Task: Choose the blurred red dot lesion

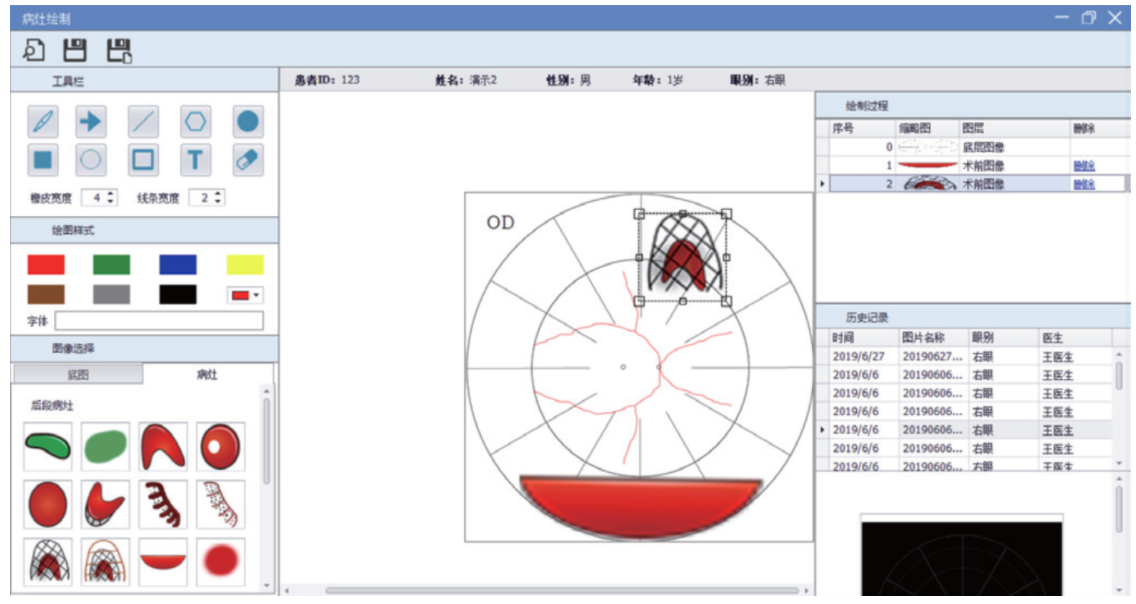Action: [220, 561]
